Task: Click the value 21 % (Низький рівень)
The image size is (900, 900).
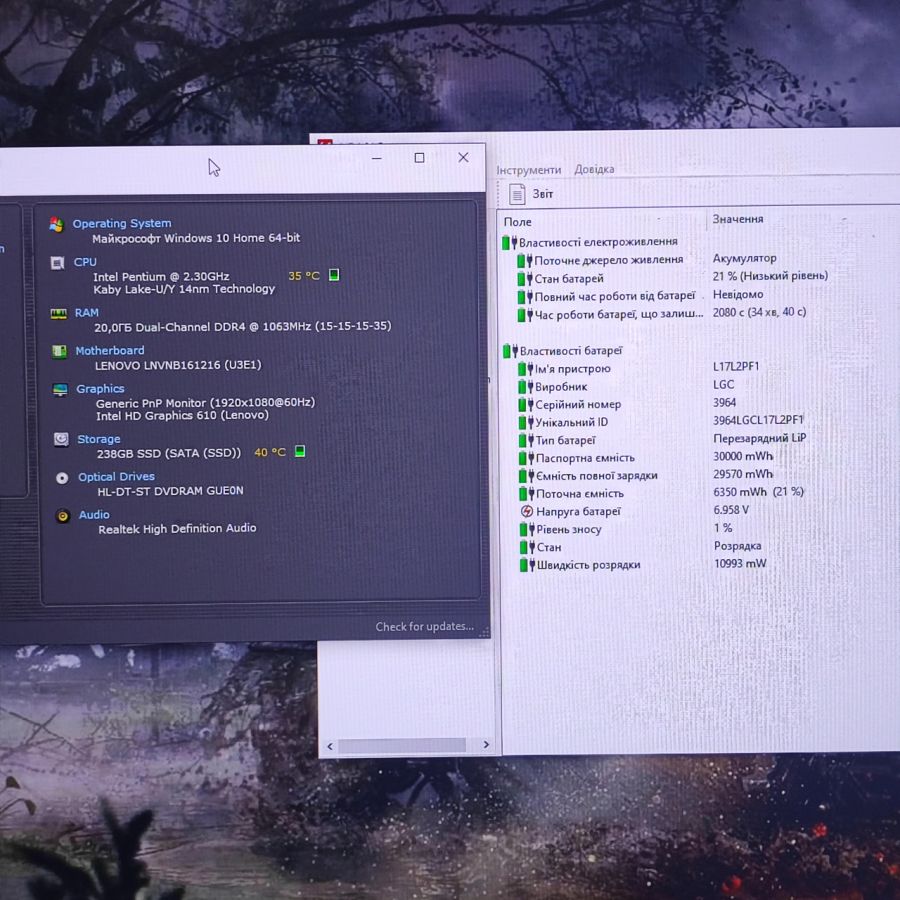Action: tap(770, 276)
